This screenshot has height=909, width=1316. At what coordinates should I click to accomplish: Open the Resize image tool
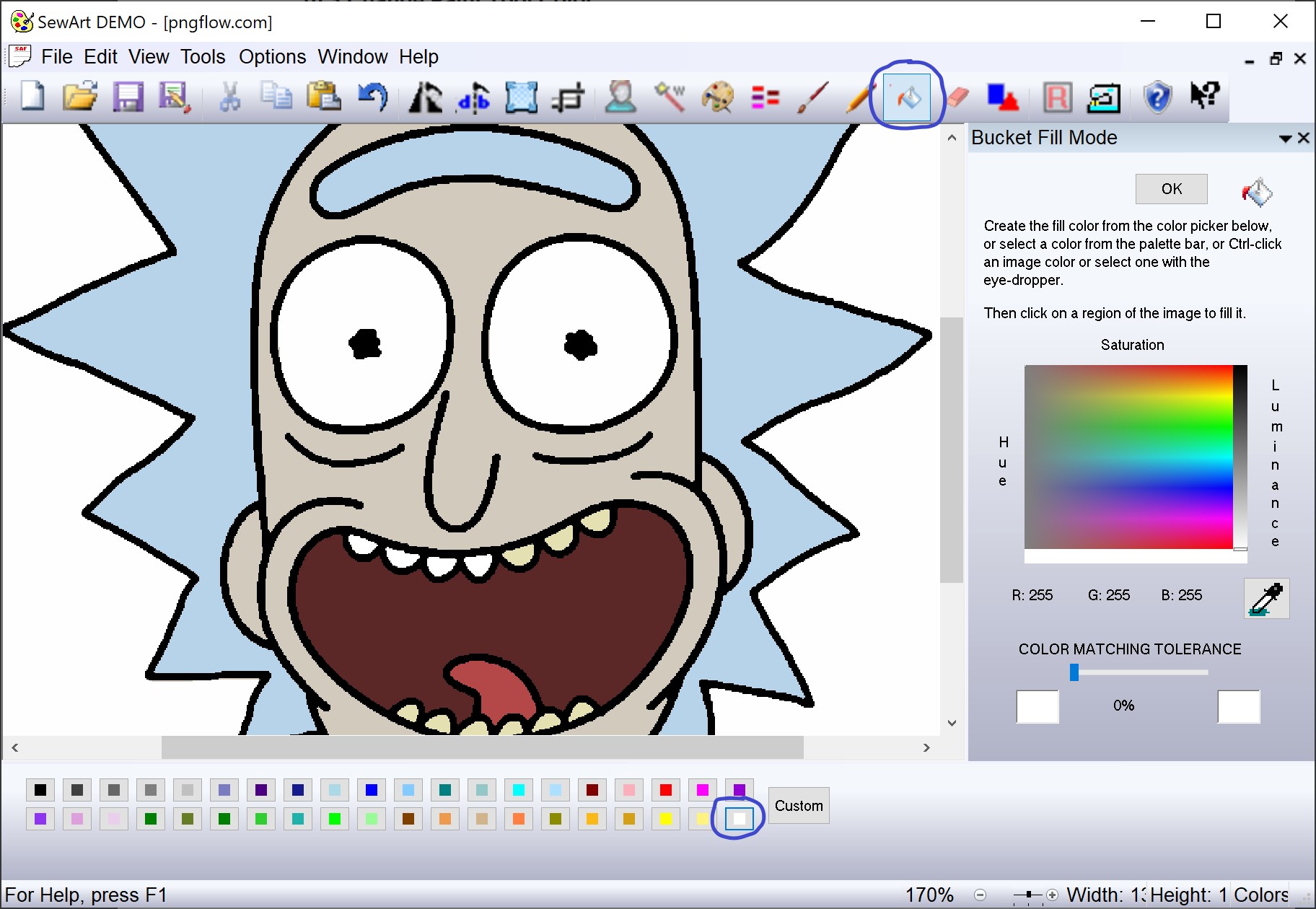521,97
